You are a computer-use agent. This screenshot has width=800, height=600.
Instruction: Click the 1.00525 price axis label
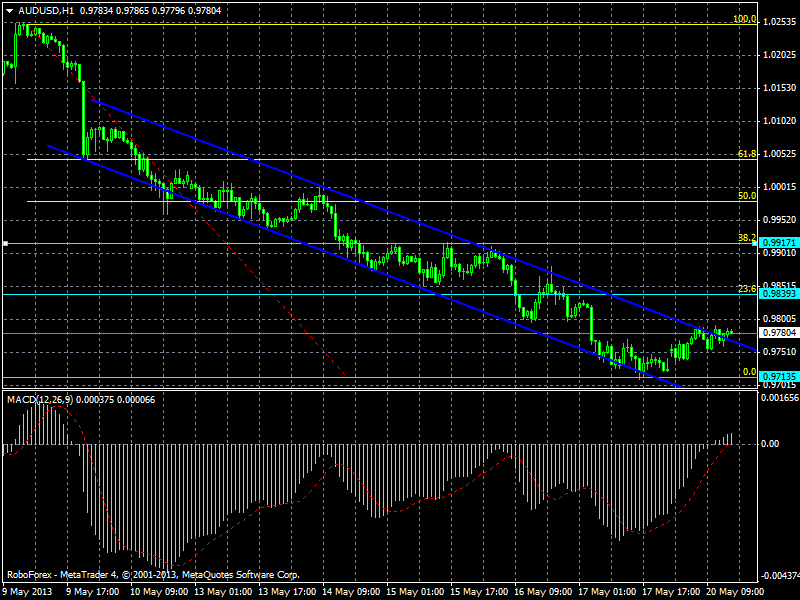pyautogui.click(x=780, y=154)
